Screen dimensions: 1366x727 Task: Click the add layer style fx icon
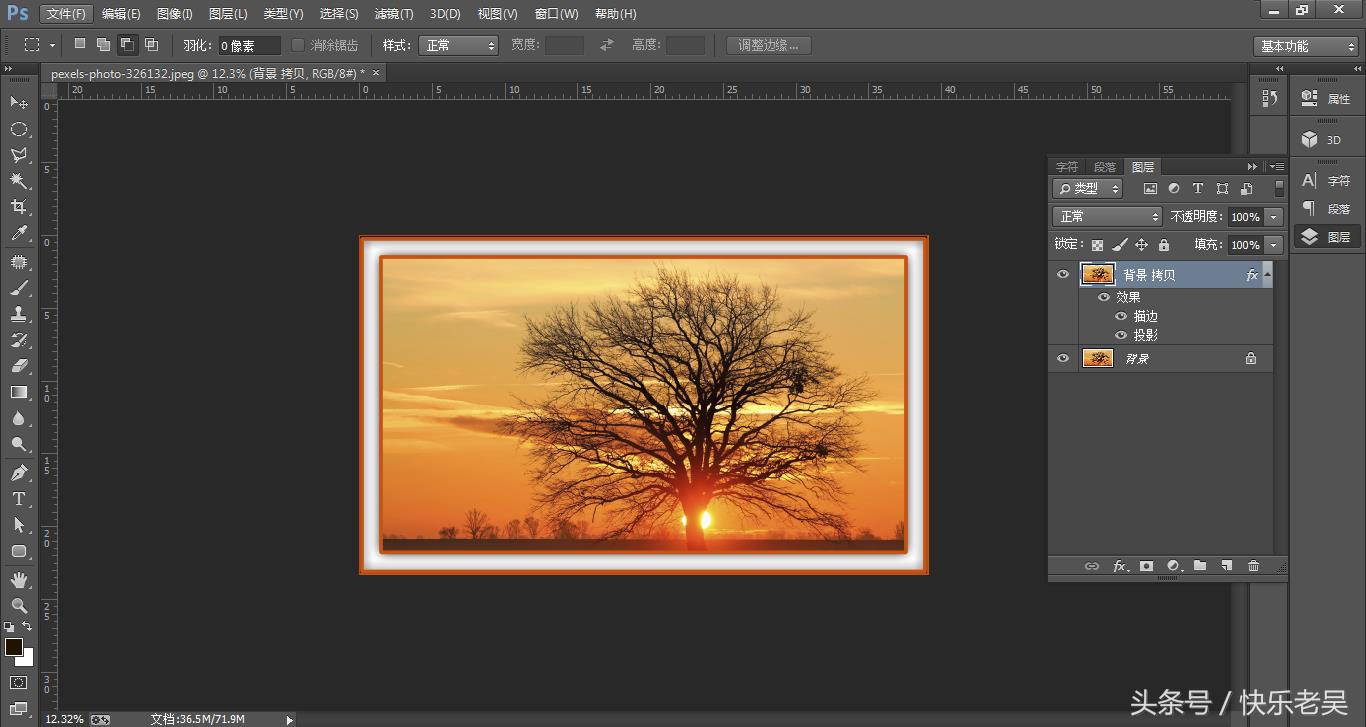tap(1121, 566)
